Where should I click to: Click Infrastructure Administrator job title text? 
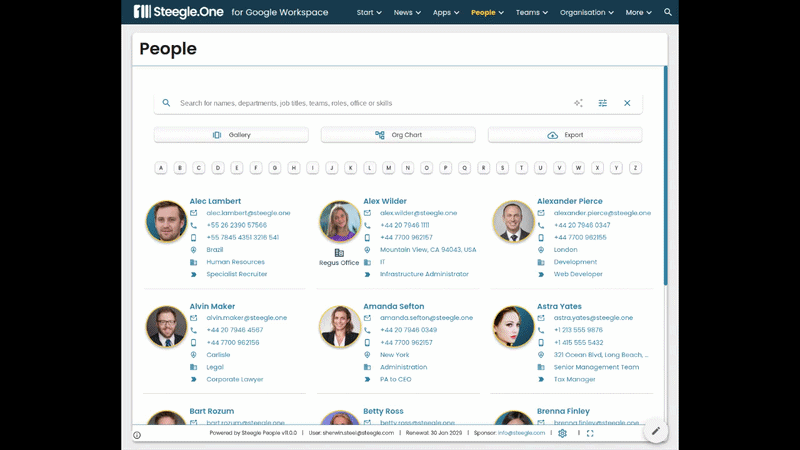click(424, 274)
